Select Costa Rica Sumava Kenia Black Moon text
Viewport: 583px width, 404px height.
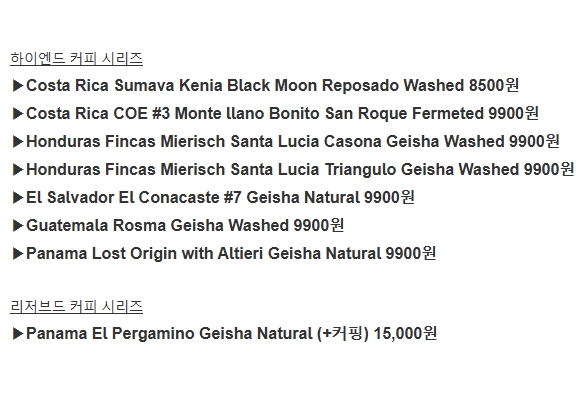[273, 85]
